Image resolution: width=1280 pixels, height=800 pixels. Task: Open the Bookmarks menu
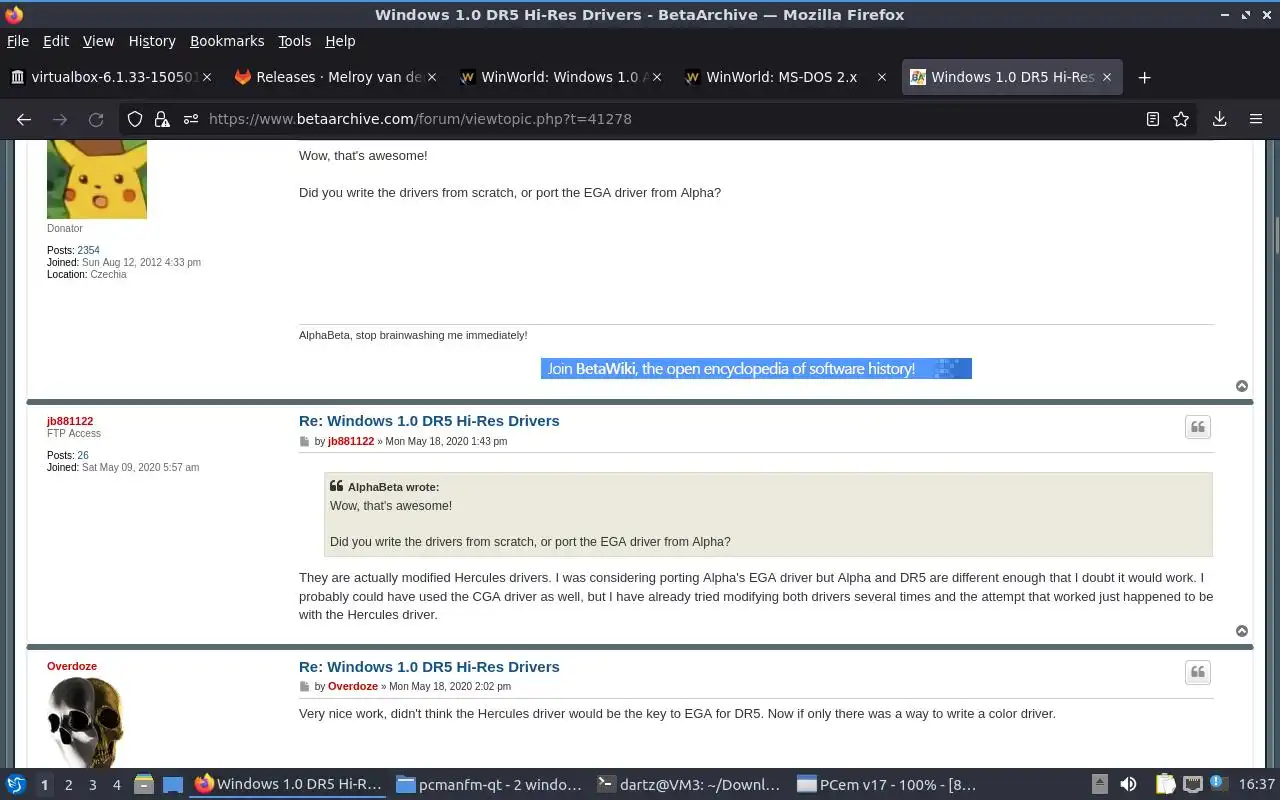pos(227,41)
